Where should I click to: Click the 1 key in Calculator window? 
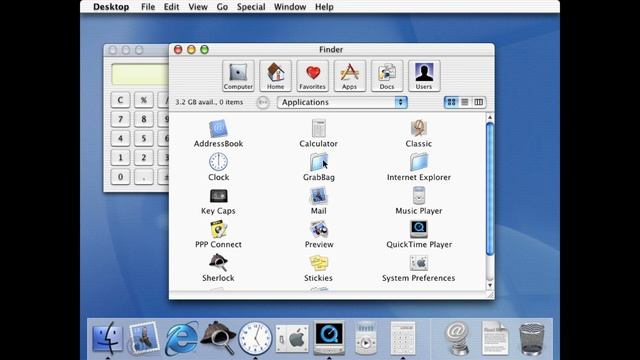120,158
